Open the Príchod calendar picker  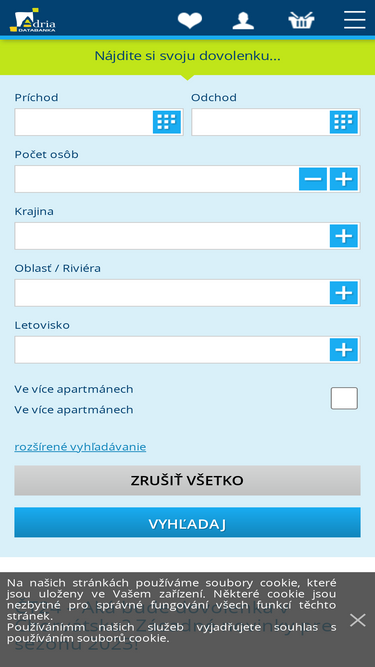click(x=167, y=122)
